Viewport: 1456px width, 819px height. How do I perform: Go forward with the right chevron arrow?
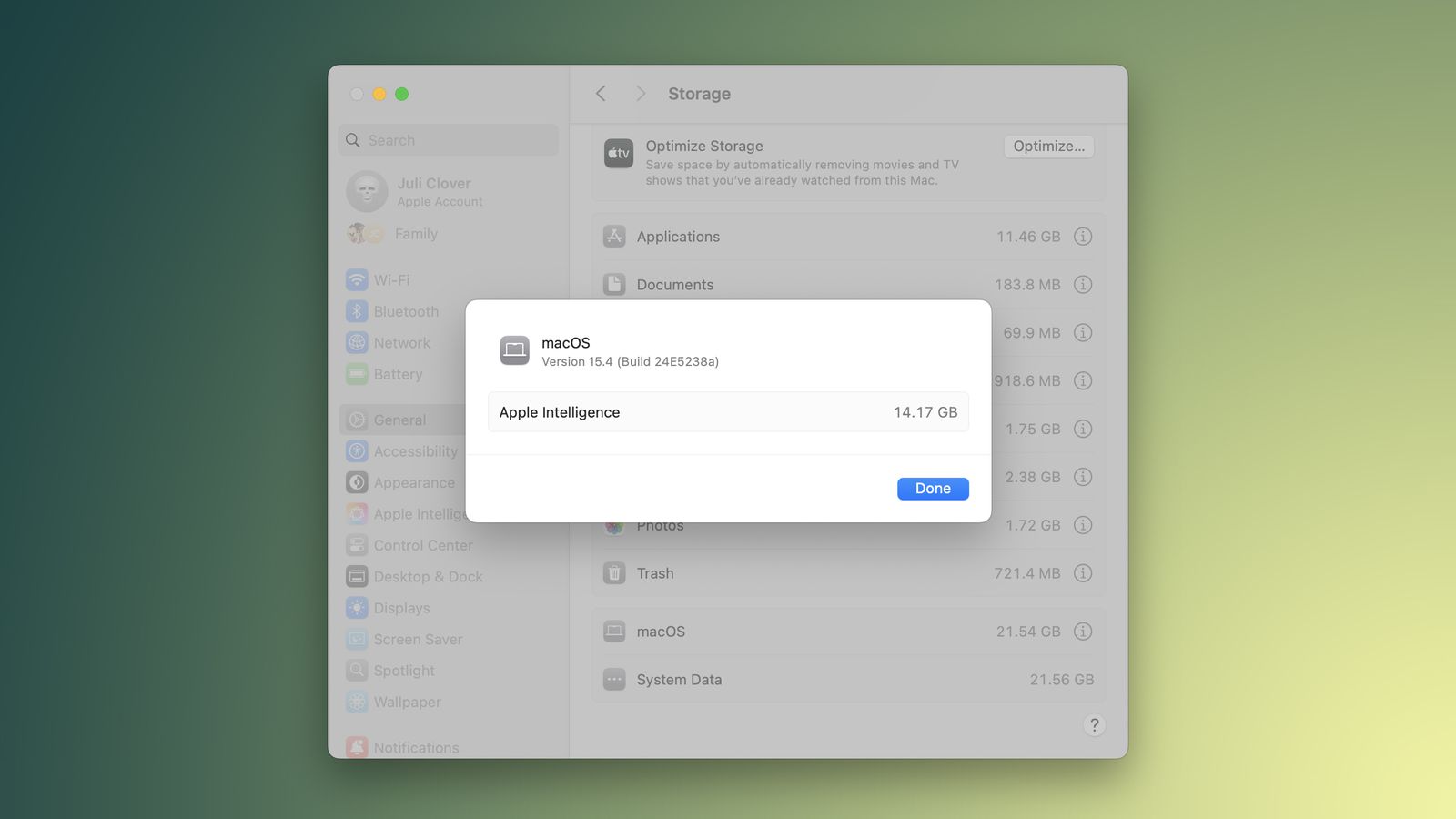tap(641, 94)
